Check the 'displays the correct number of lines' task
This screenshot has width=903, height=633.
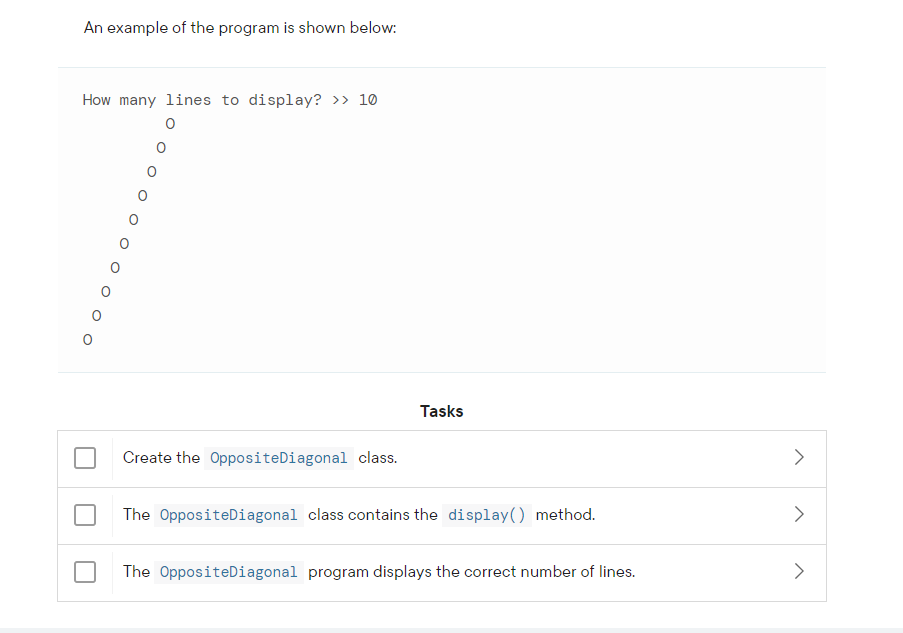[x=85, y=571]
